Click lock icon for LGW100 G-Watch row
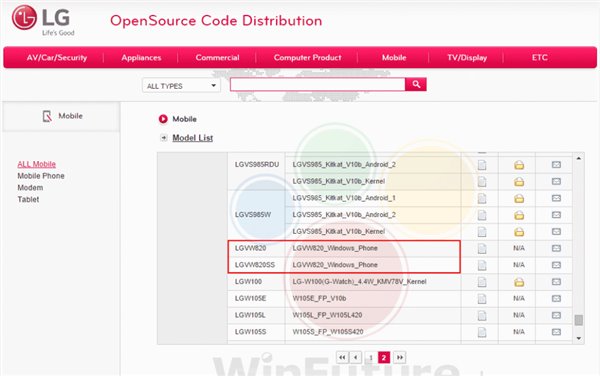The image size is (600, 376). point(519,282)
